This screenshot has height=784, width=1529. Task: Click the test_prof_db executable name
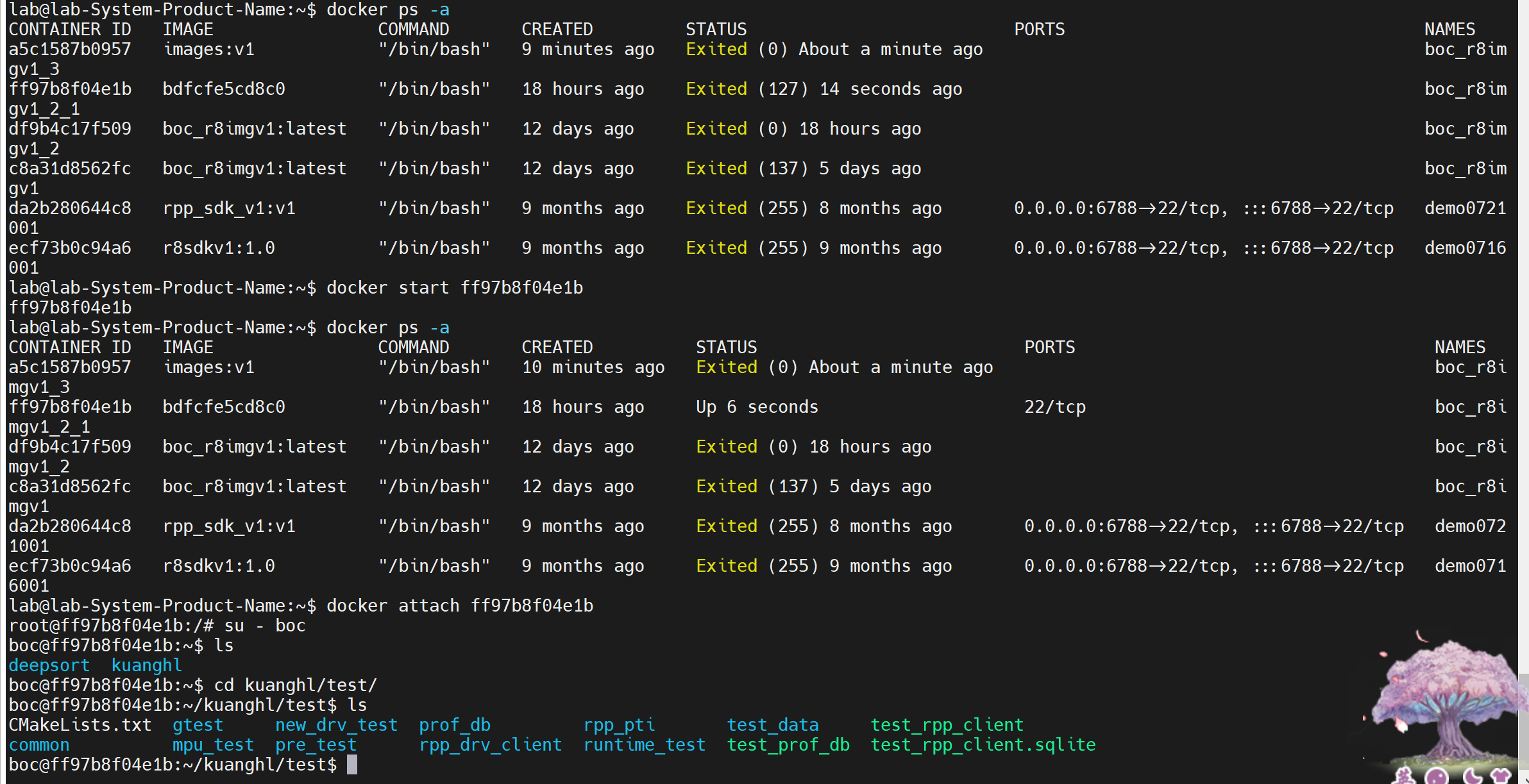788,745
